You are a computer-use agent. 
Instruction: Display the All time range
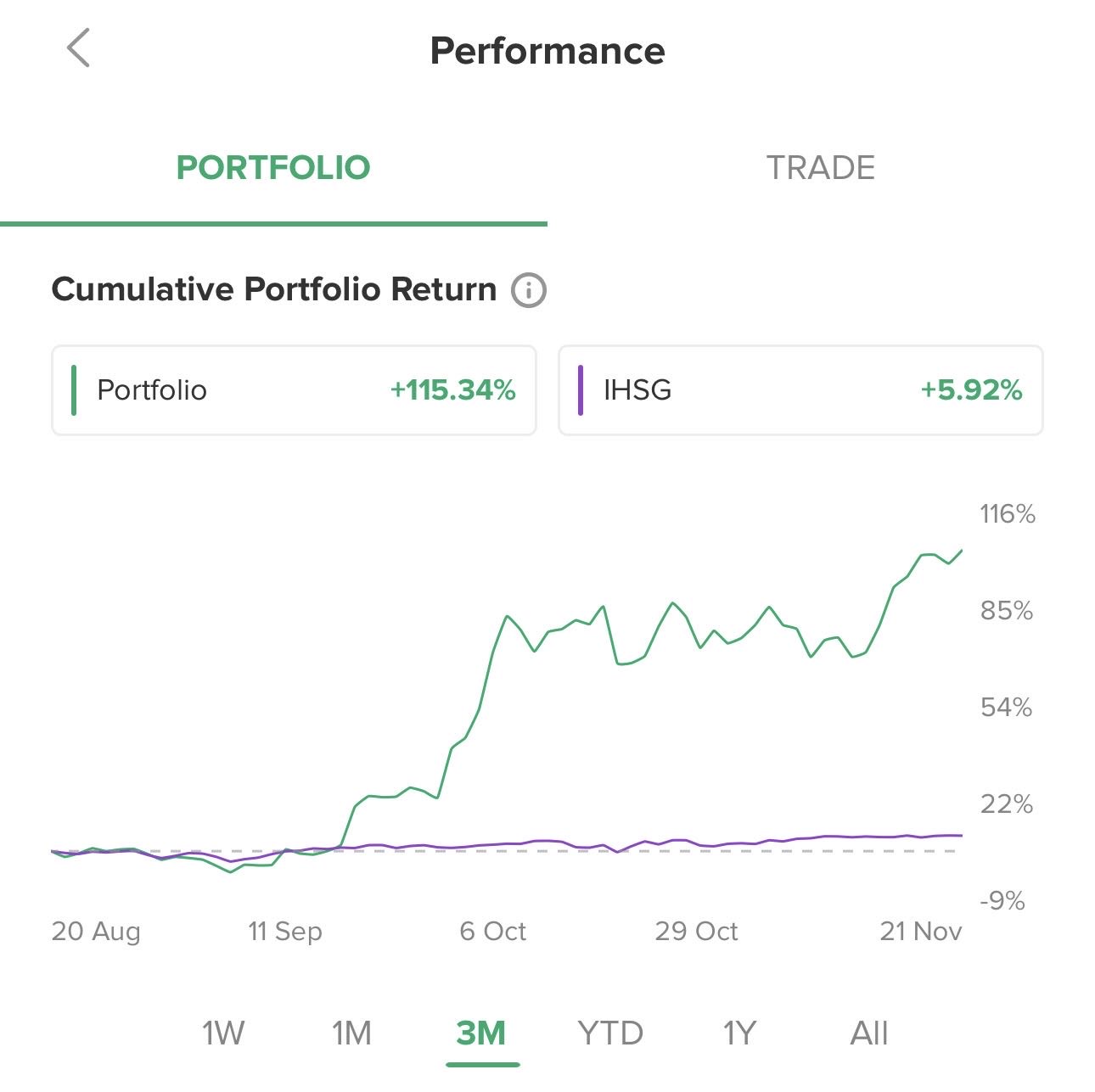pos(869,1033)
